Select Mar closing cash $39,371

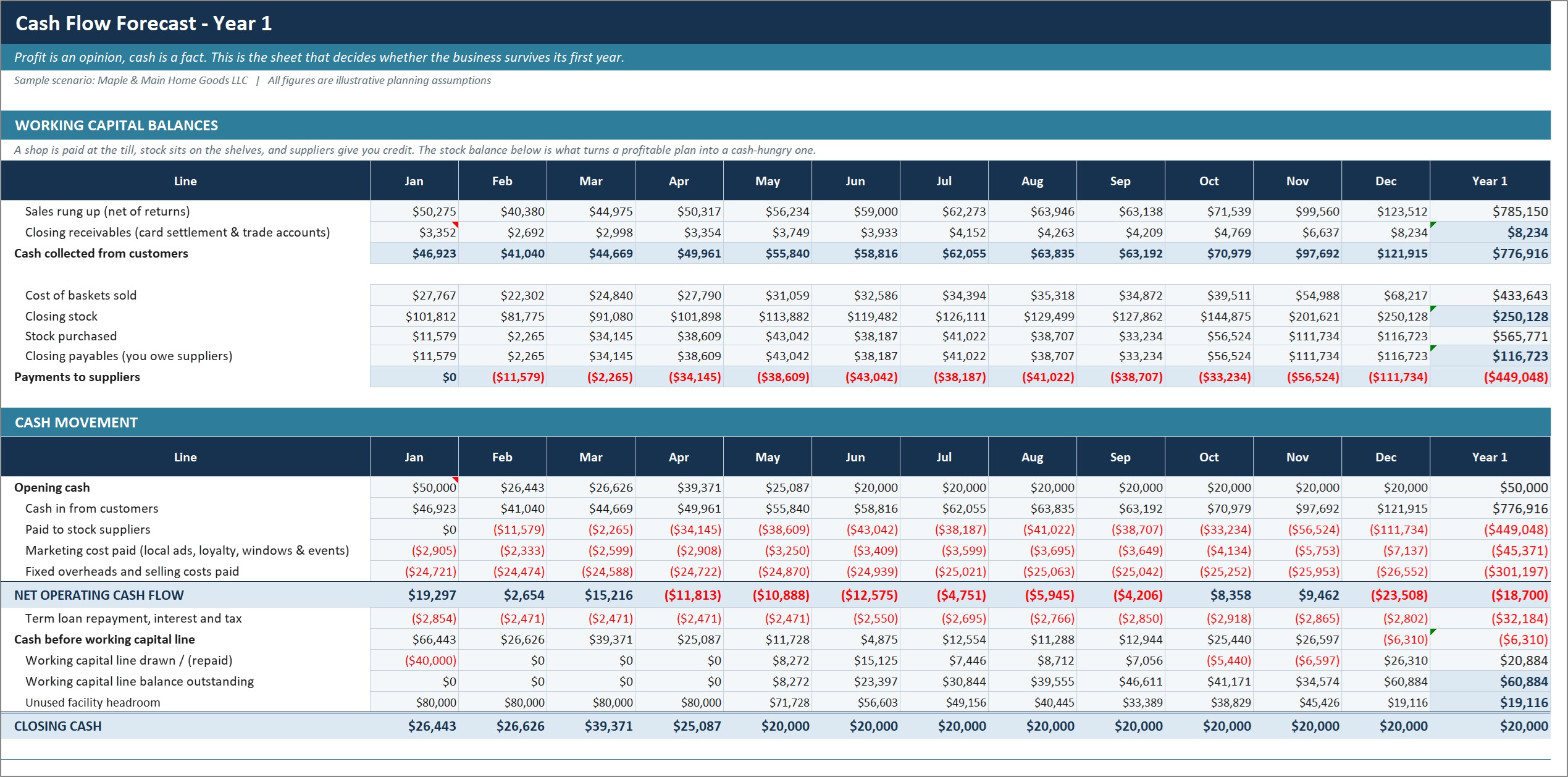tap(591, 726)
